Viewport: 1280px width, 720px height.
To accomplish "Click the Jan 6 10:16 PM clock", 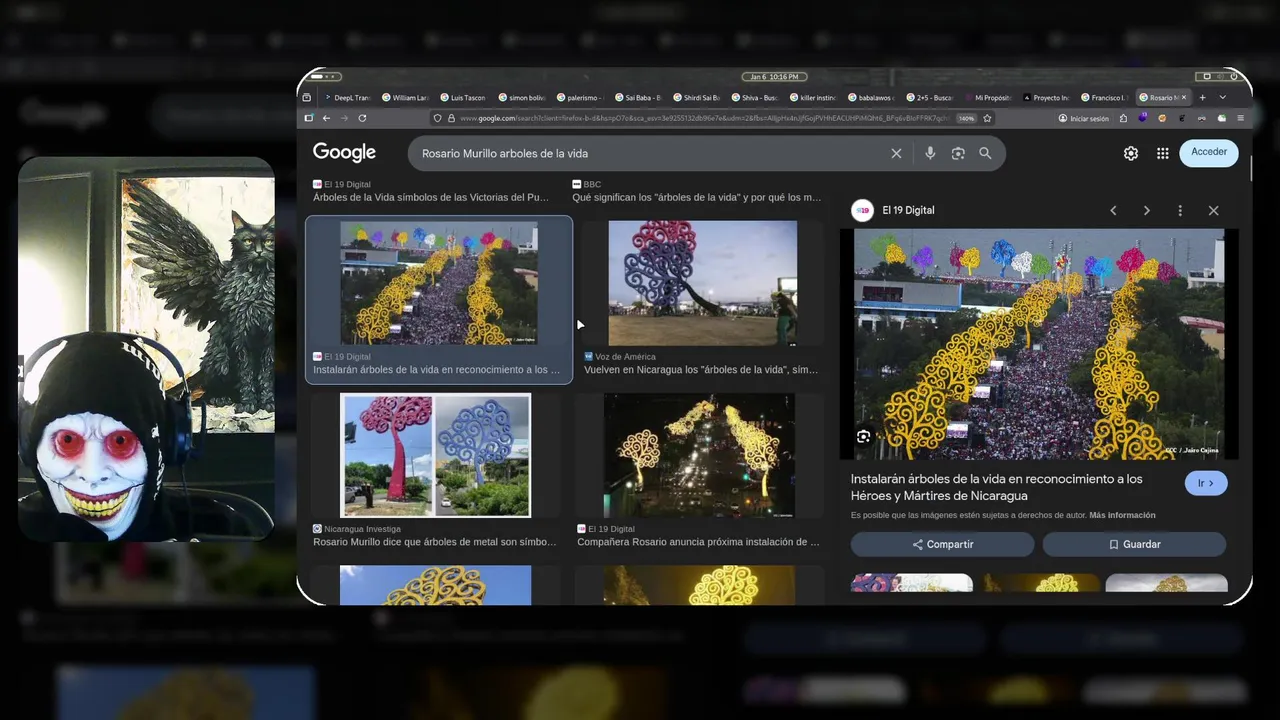I will point(775,77).
